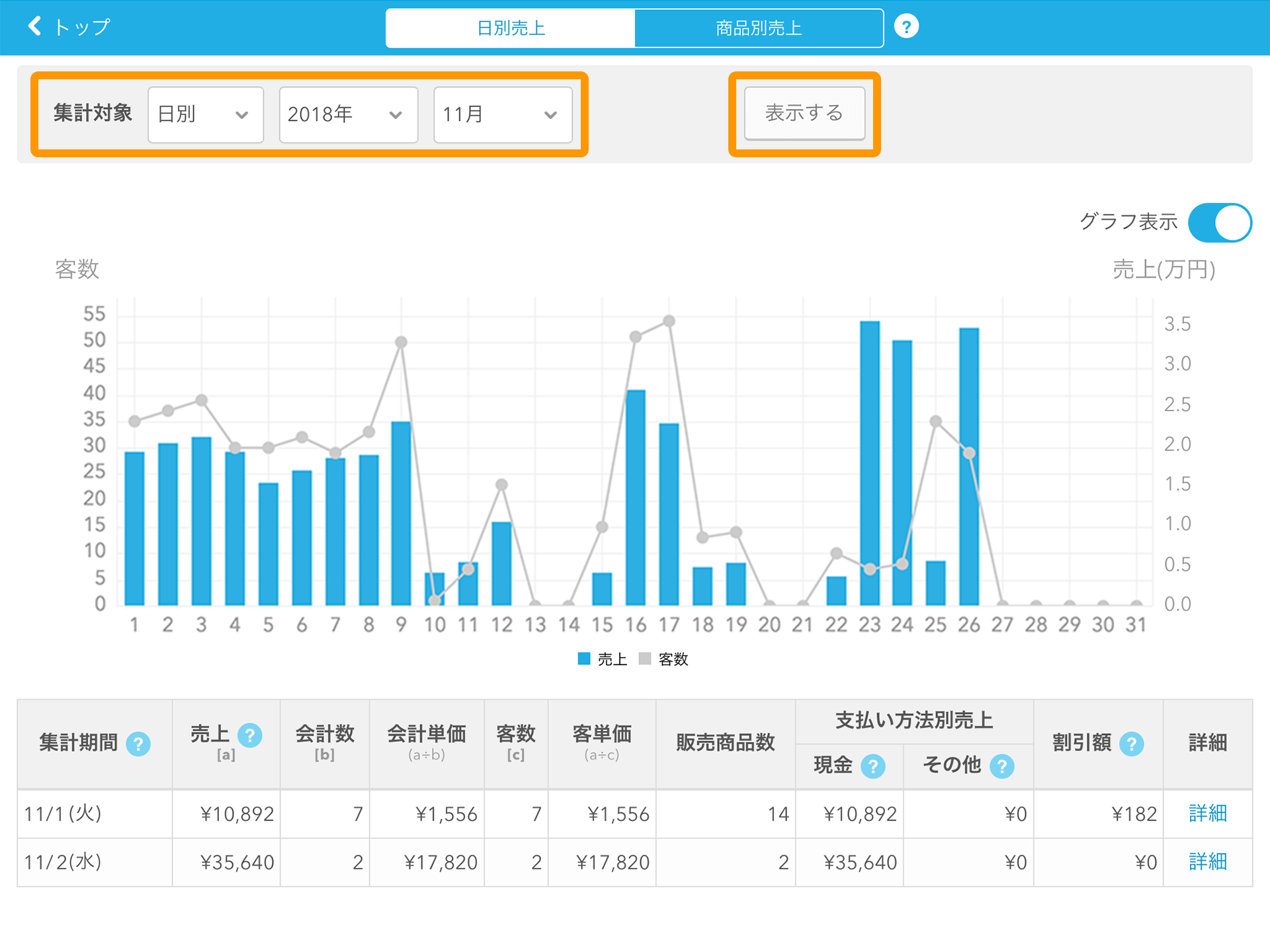Open the help icon beside その他
Screen dimensions: 1270x952
pyautogui.click(x=1002, y=766)
